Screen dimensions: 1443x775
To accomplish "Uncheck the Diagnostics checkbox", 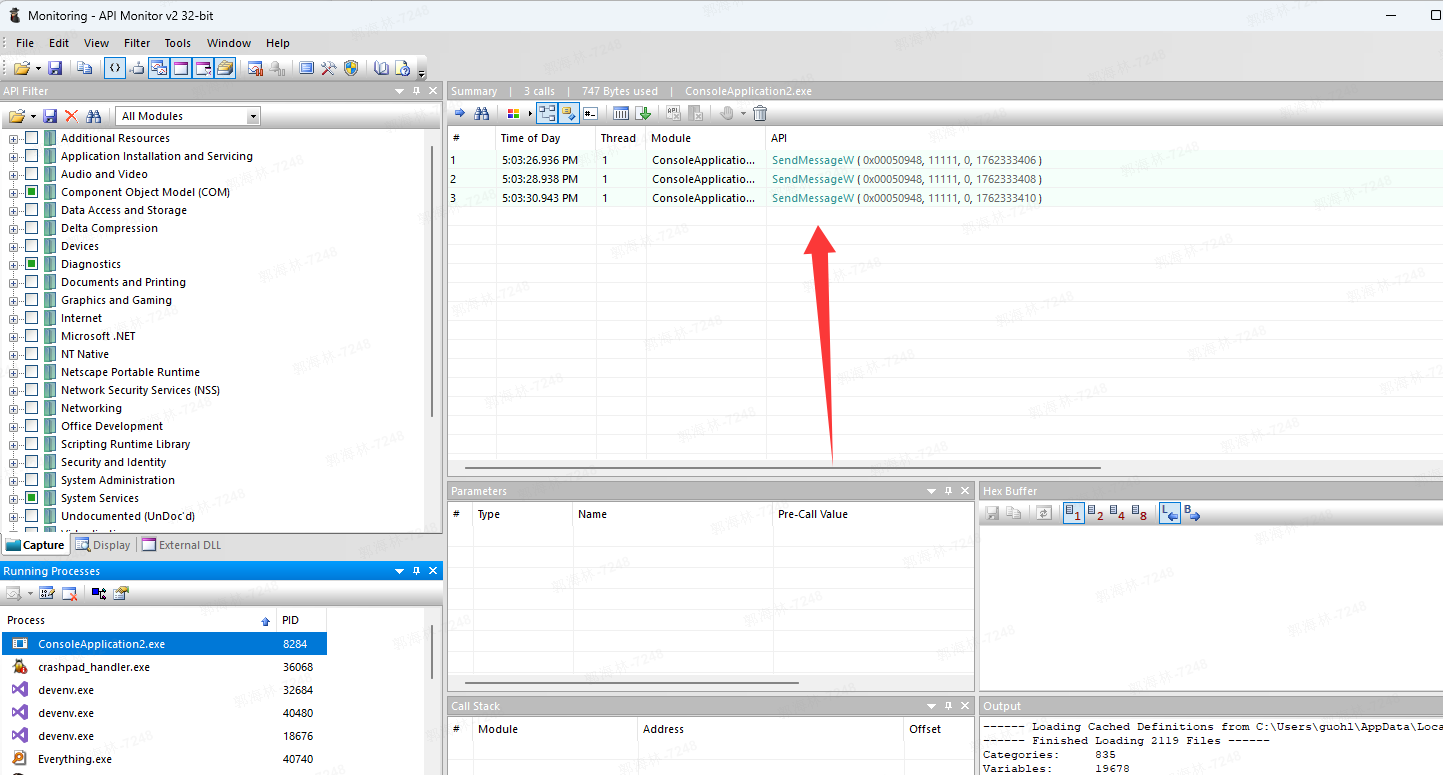I will [x=32, y=264].
